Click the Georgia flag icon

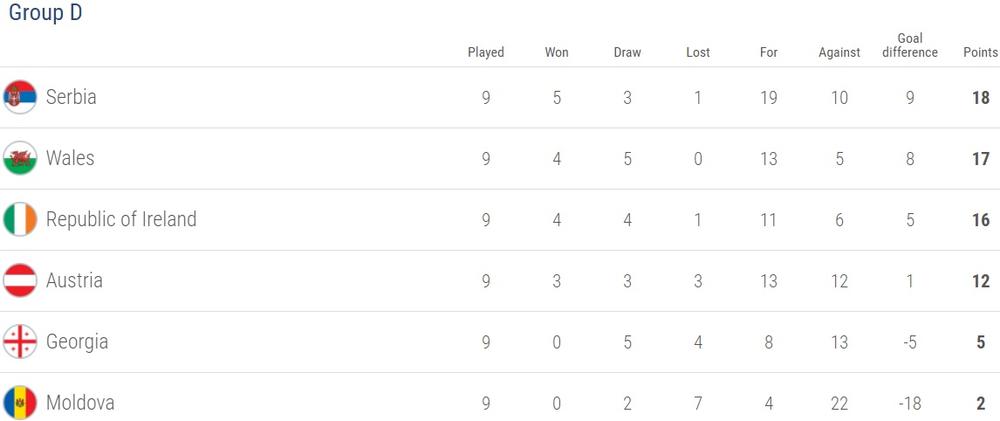pos(20,342)
